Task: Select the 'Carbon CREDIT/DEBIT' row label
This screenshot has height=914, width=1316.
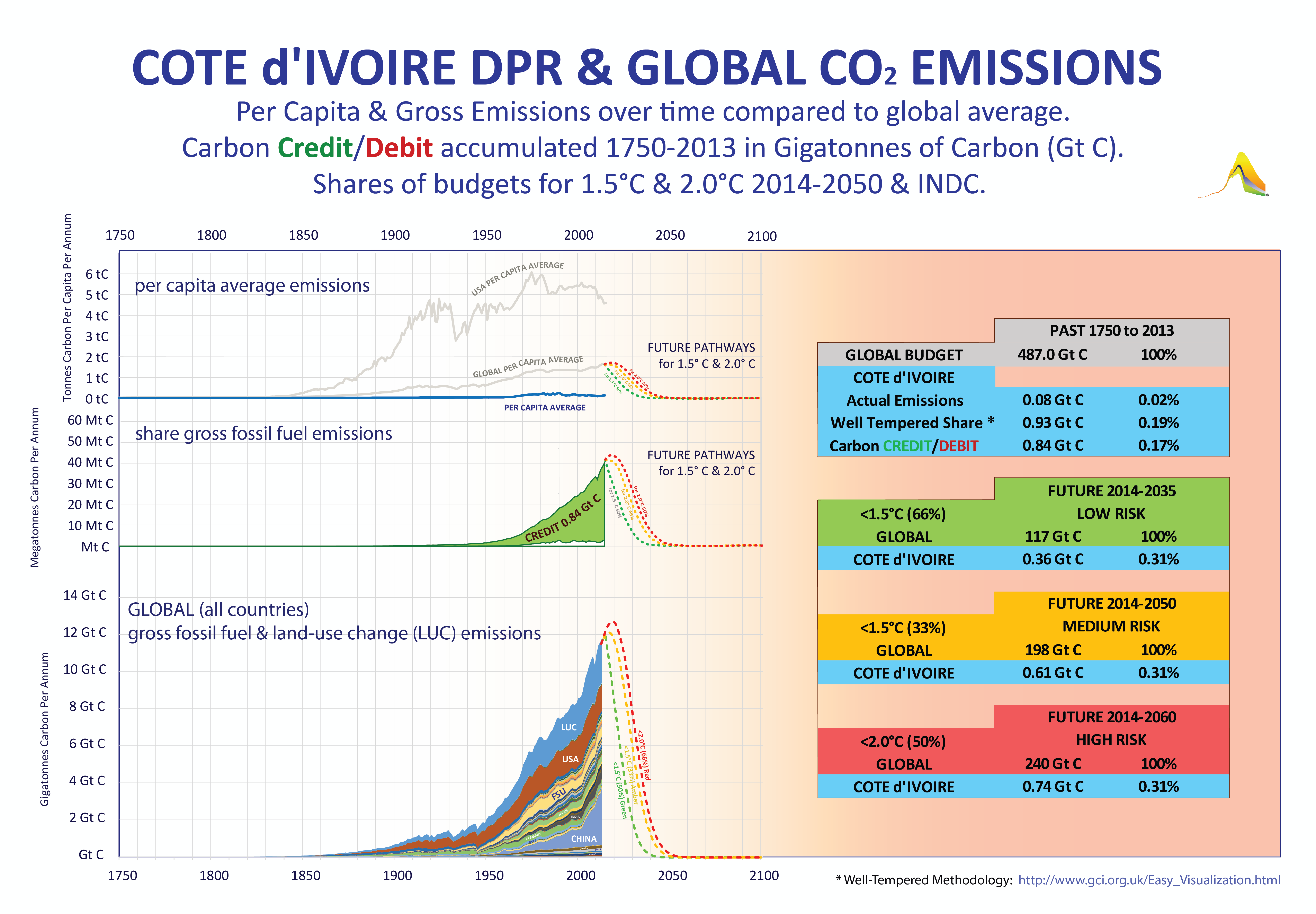Action: click(x=904, y=446)
